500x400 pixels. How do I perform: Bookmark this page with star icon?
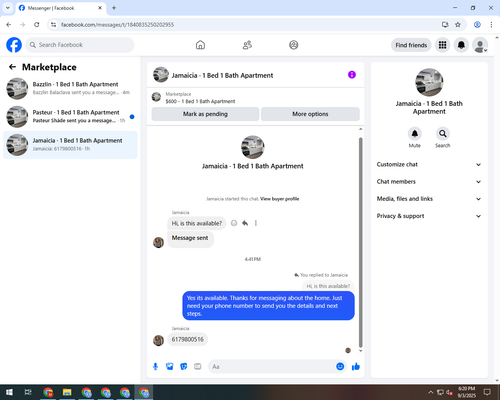(458, 25)
